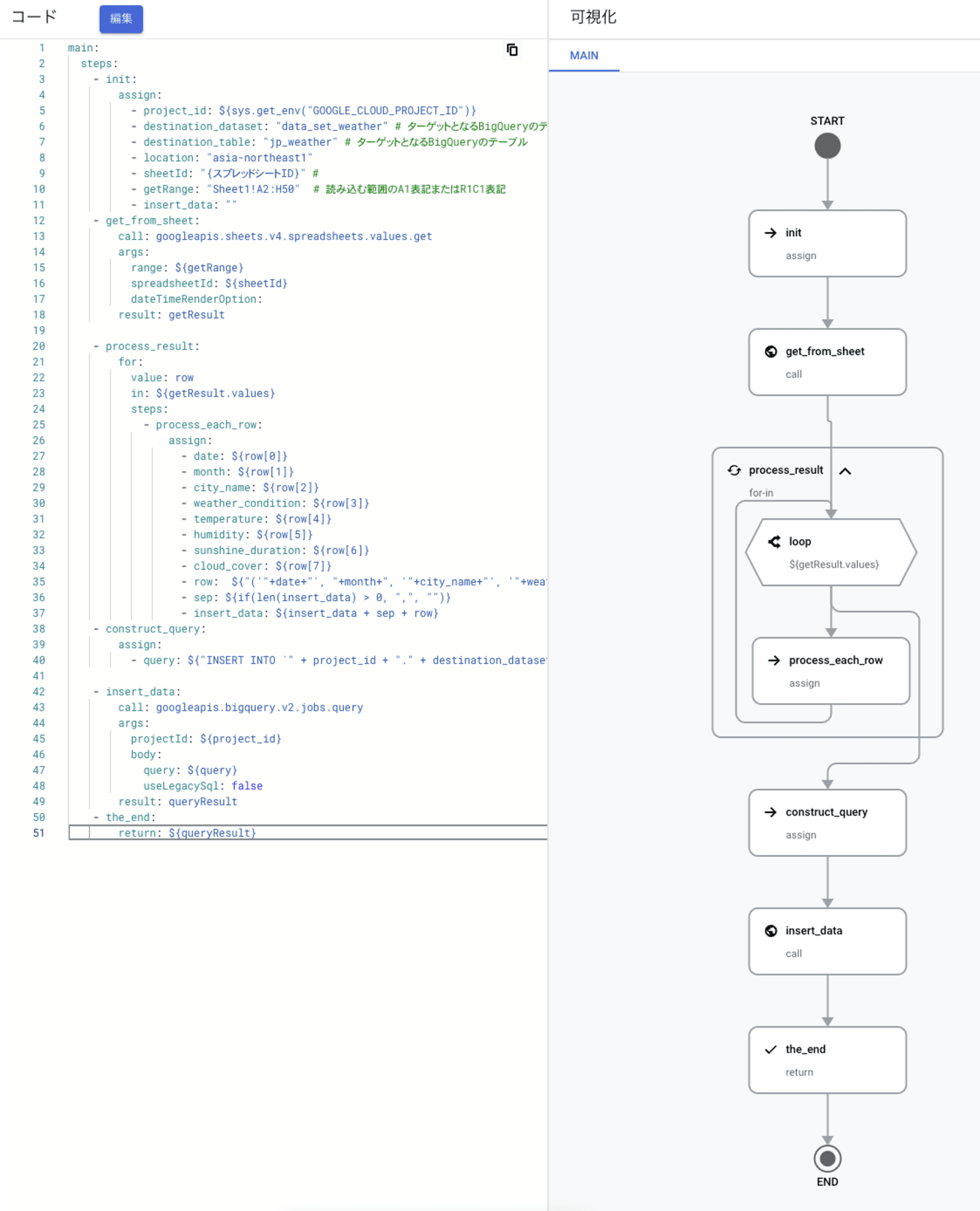The height and width of the screenshot is (1211, 980).
Task: Click 'destination_table: "jp_weather"' line
Action: (x=240, y=142)
